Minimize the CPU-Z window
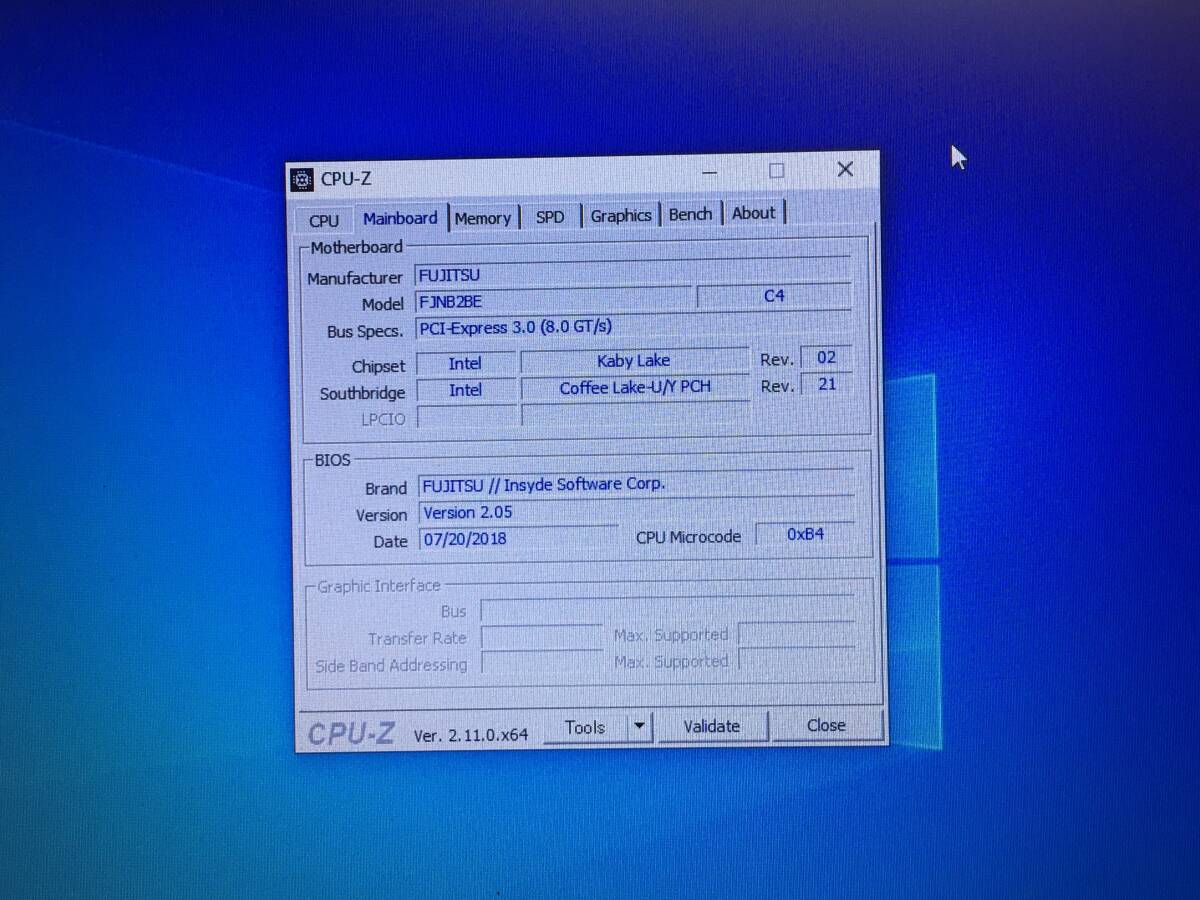1200x900 pixels. [710, 172]
